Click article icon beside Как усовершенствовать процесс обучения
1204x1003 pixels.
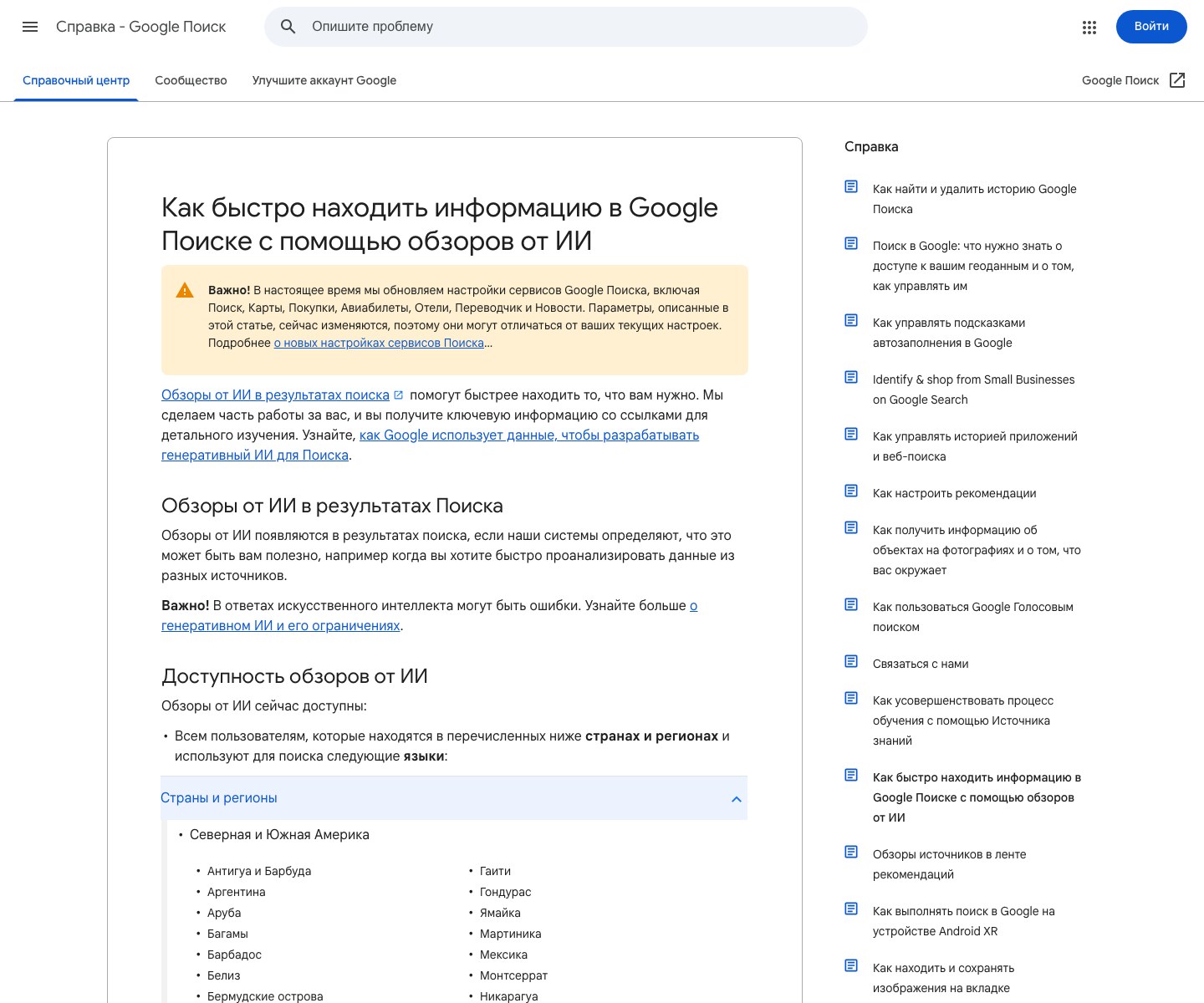pos(851,698)
